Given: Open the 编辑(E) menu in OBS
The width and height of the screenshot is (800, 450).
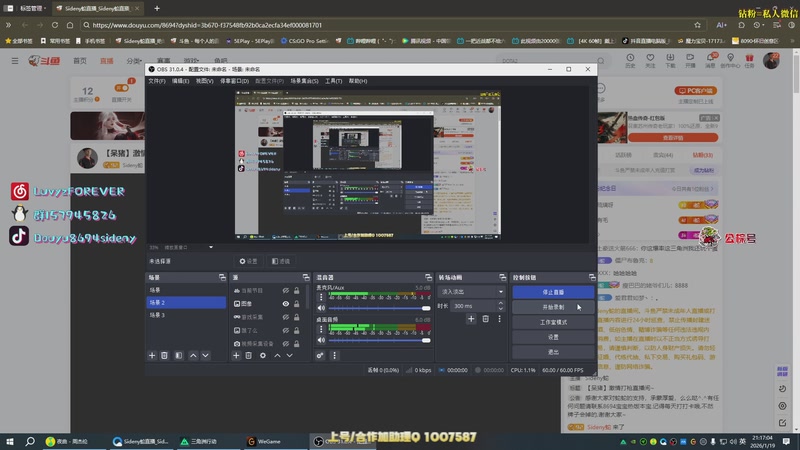Looking at the screenshot, I should [x=180, y=81].
